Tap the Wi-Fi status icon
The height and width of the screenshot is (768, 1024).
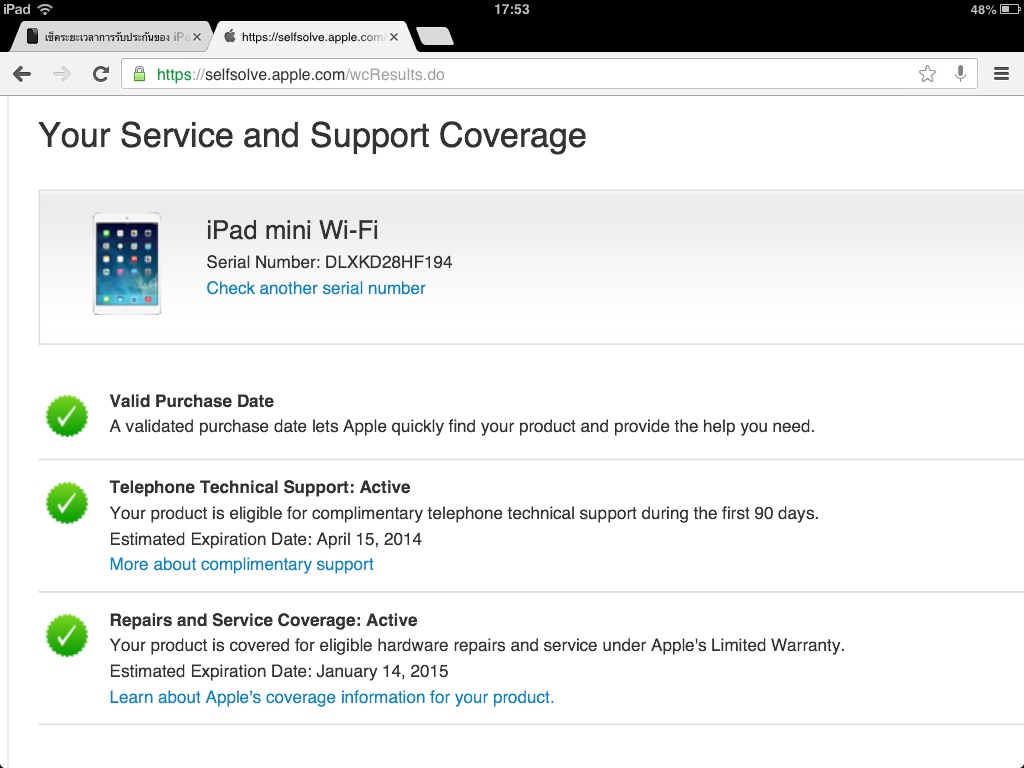[45, 9]
